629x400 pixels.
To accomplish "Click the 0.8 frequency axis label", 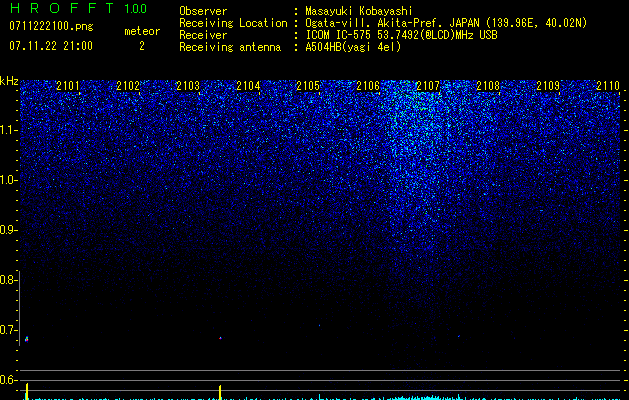I will pyautogui.click(x=8, y=280).
